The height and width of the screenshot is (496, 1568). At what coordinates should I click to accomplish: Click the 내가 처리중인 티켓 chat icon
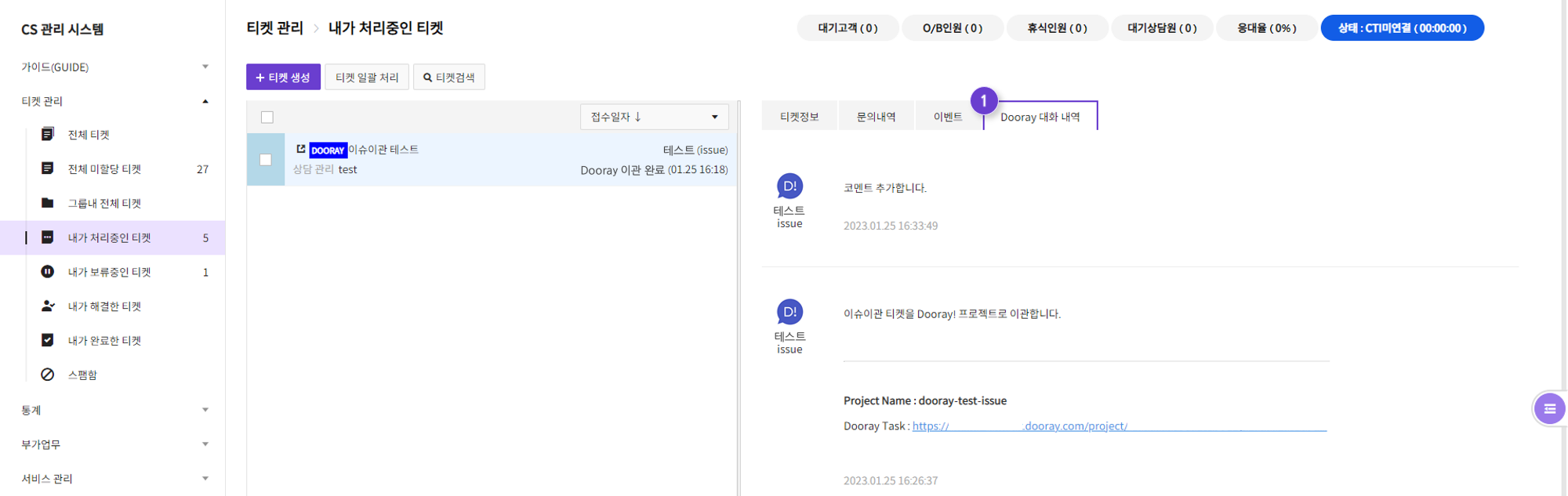(x=48, y=237)
